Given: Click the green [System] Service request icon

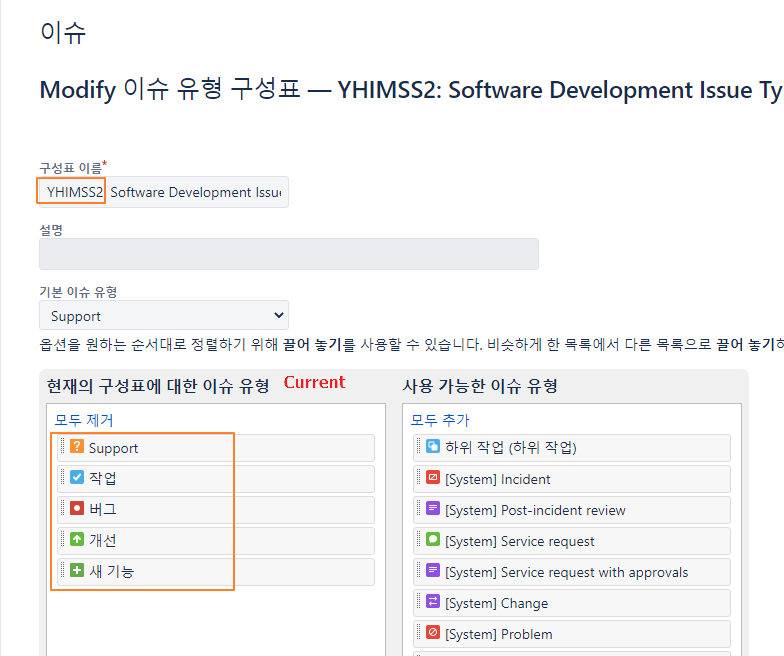Looking at the screenshot, I should coord(432,539).
